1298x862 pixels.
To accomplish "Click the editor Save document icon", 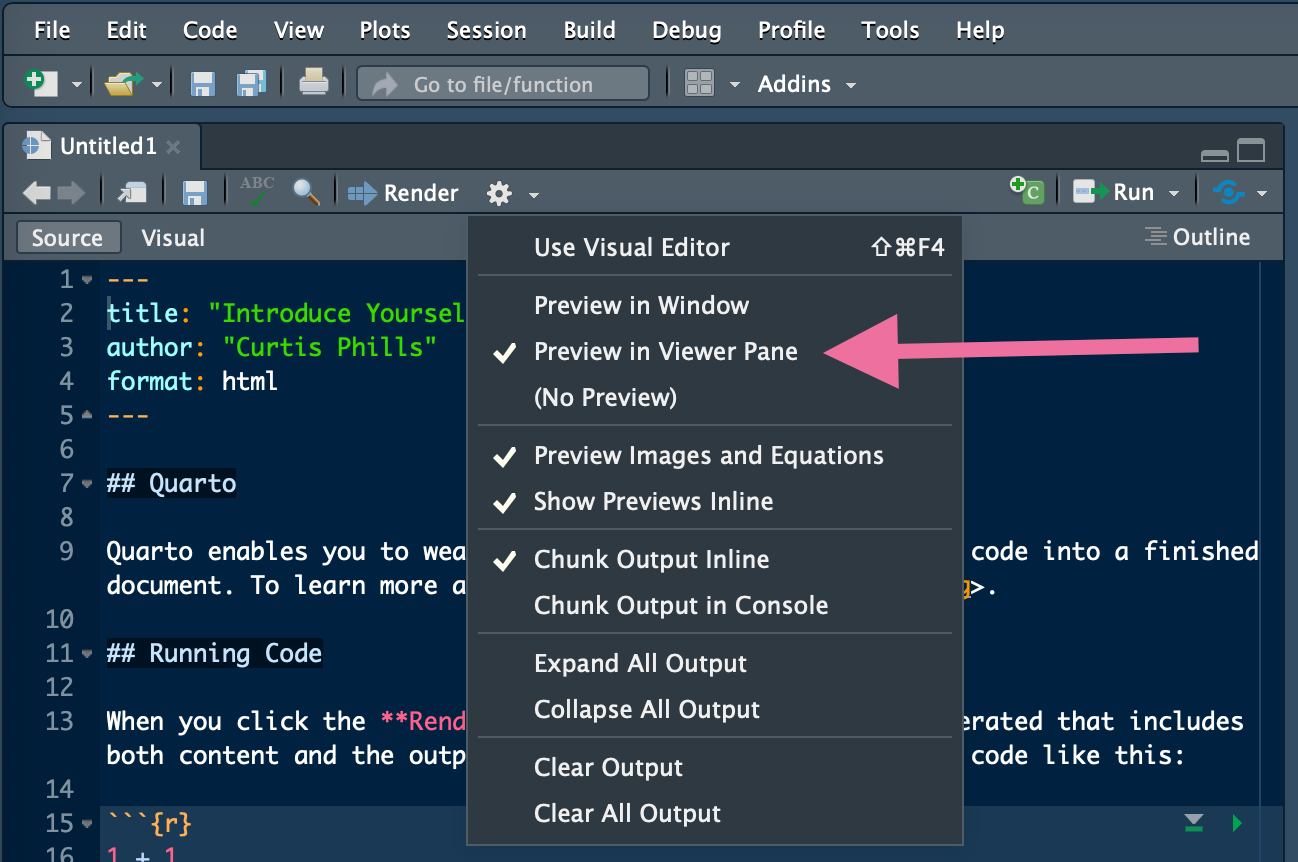I will click(x=195, y=192).
